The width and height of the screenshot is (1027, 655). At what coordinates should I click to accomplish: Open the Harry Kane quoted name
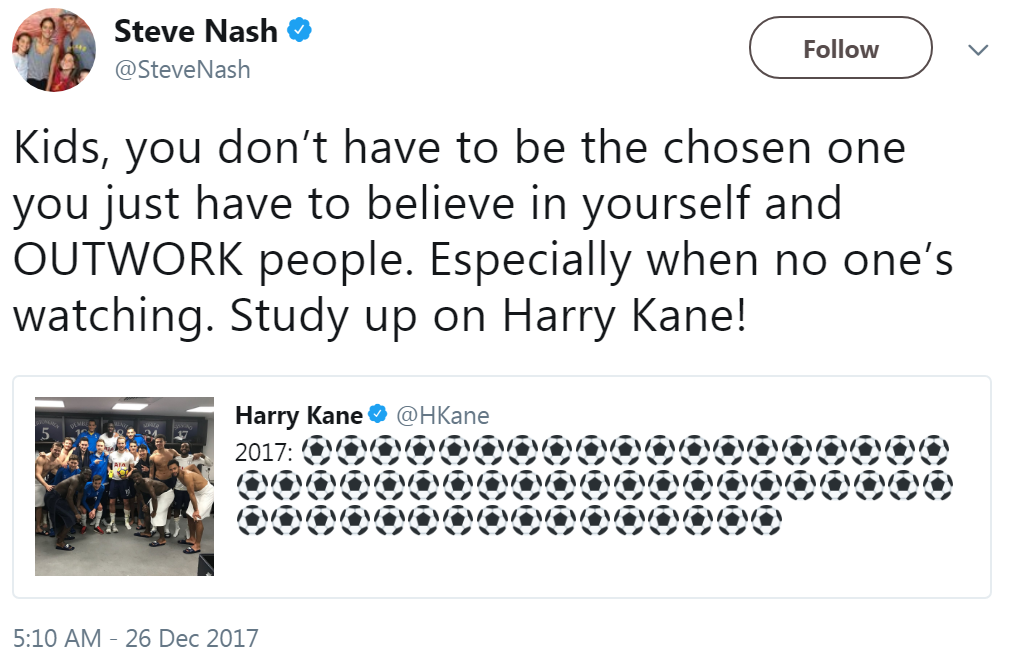[x=299, y=415]
